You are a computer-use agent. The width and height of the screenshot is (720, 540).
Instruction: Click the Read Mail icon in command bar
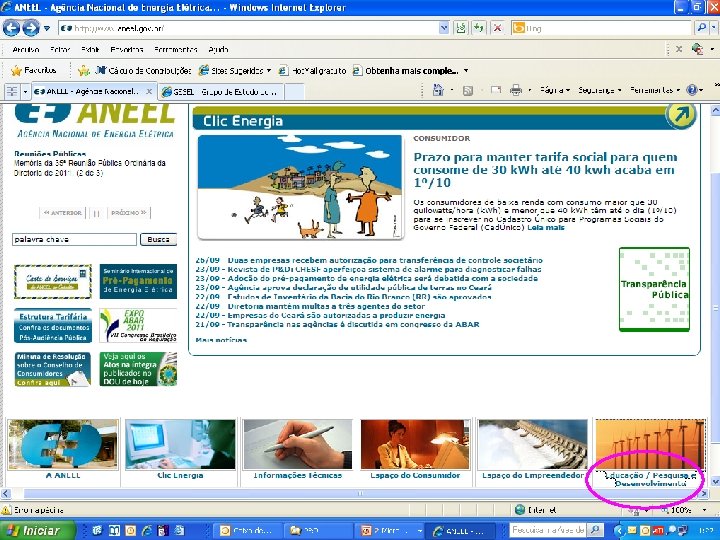click(x=496, y=90)
